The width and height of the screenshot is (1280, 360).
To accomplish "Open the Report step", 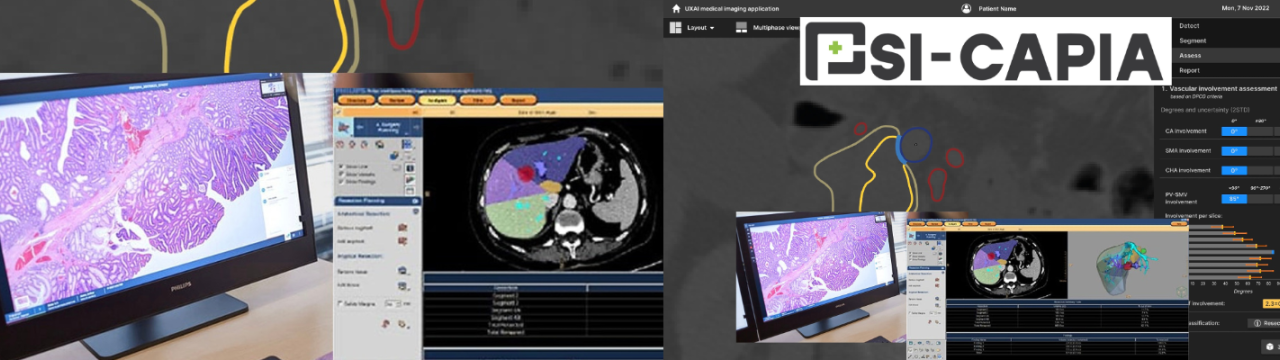I will pos(1190,70).
